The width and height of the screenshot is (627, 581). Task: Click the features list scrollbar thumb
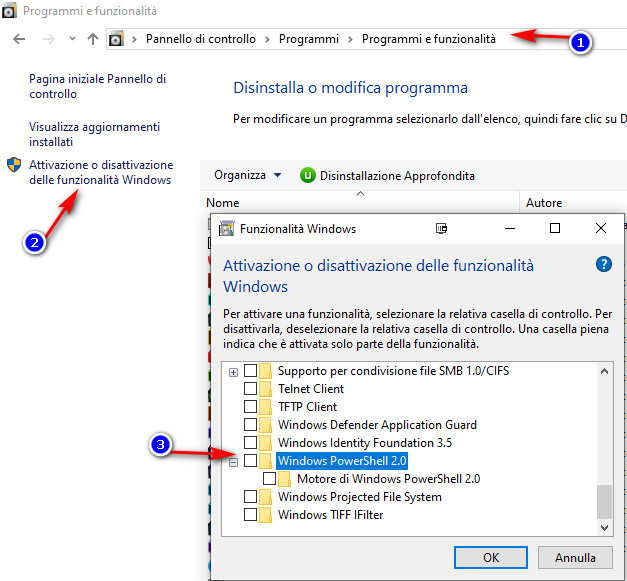[604, 501]
